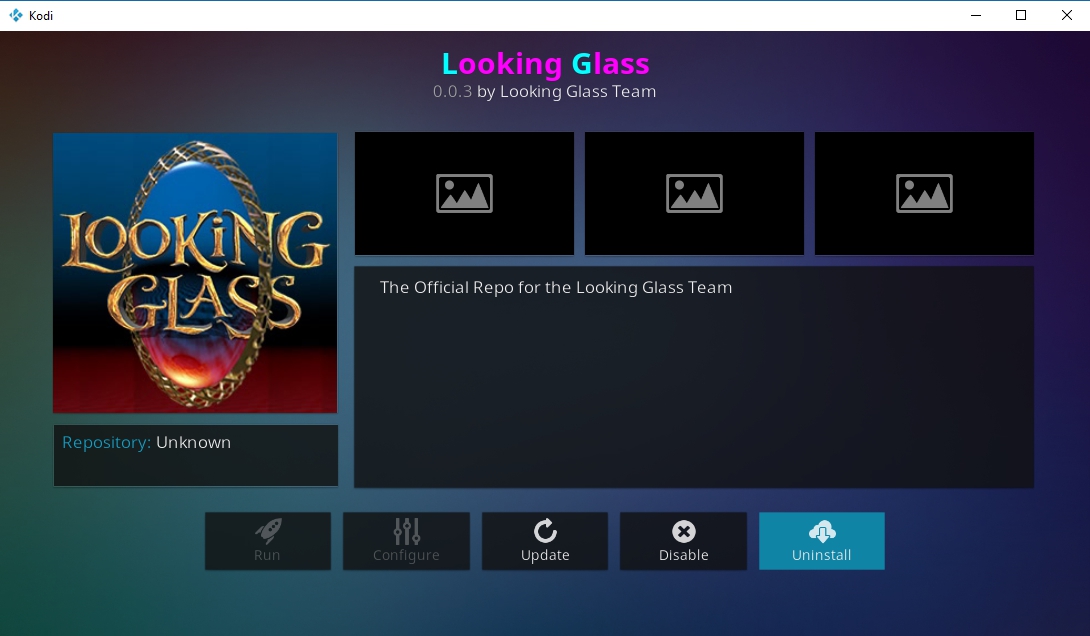Open the first screenshot placeholder thumbnail
The width and height of the screenshot is (1090, 636).
(464, 193)
